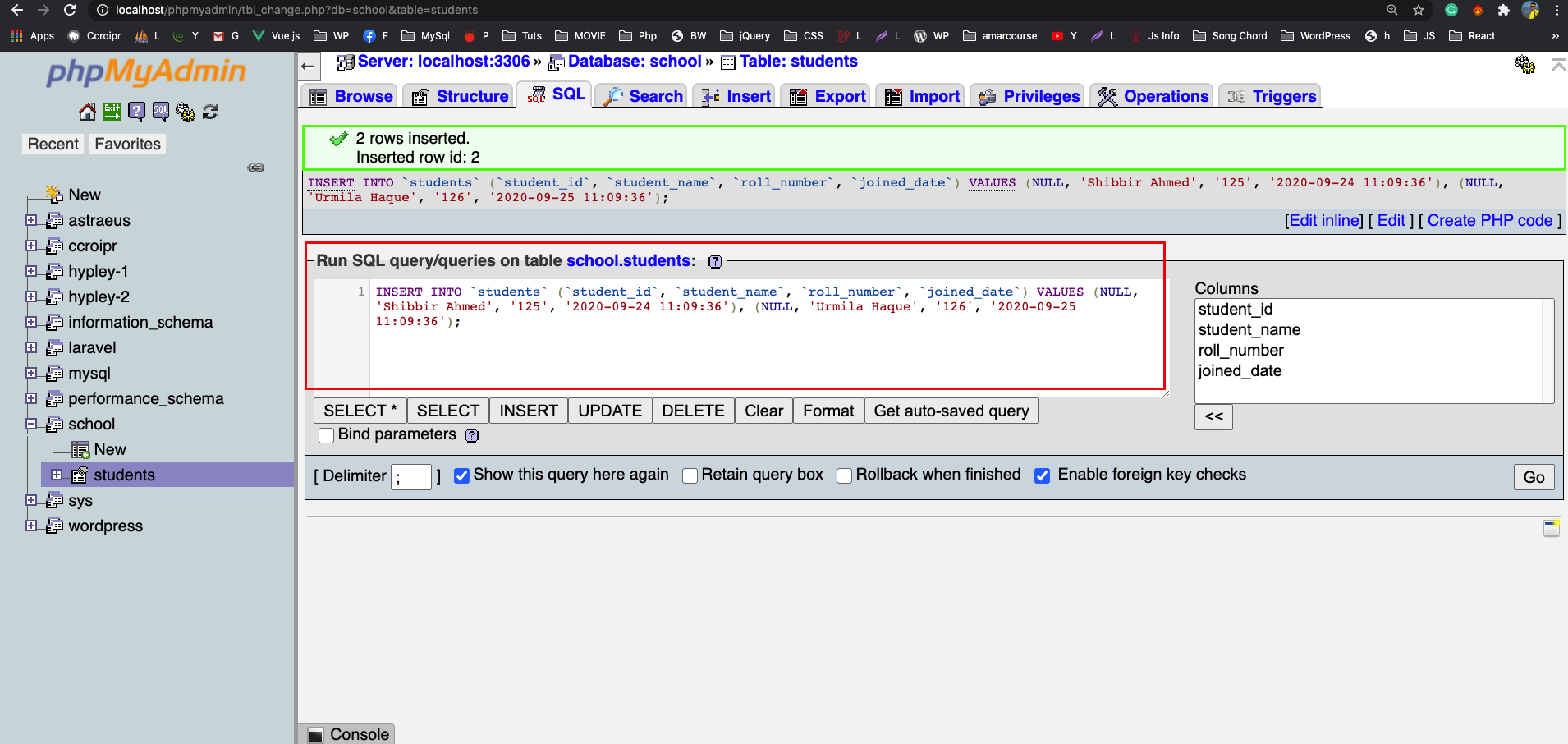Viewport: 1568px width, 744px height.
Task: Click the Grammarly extension icon
Action: pos(1451,10)
